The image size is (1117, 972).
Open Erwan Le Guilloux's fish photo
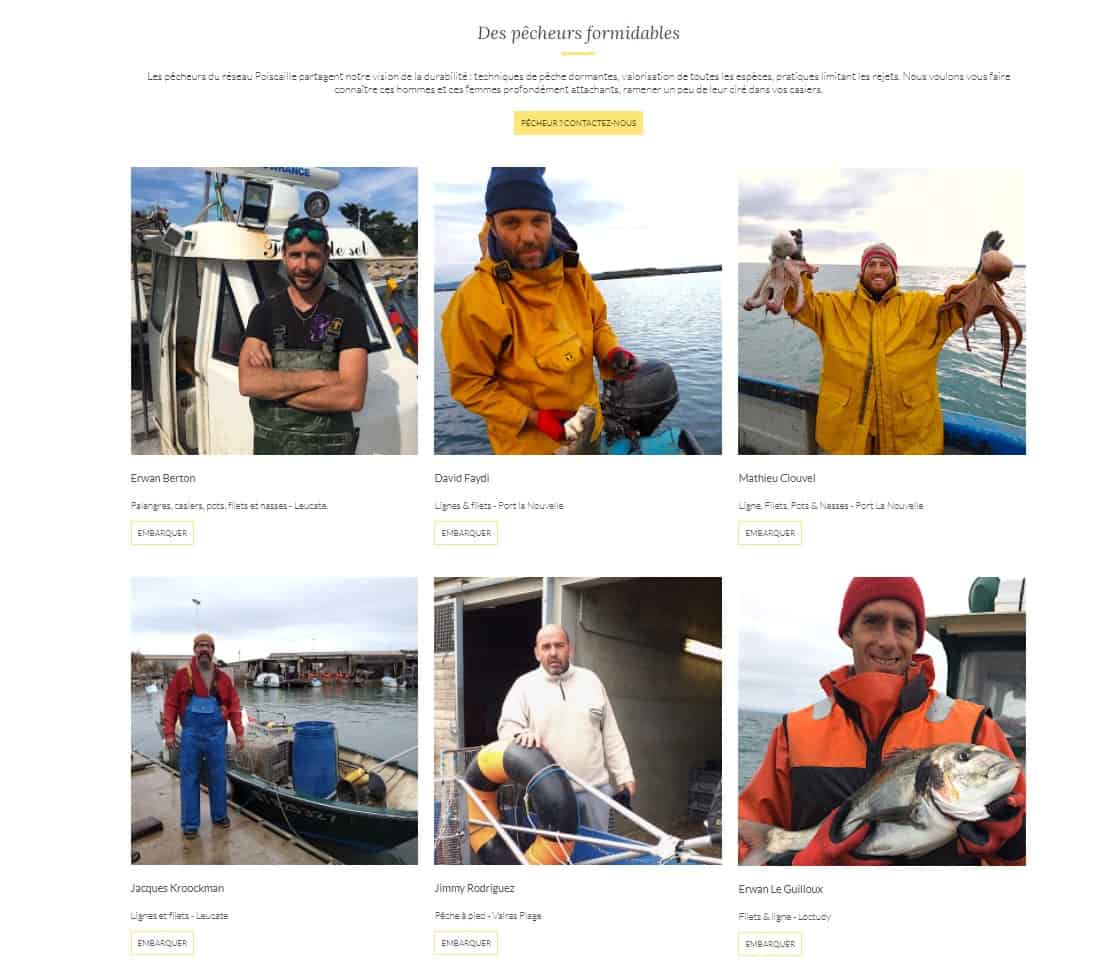pyautogui.click(x=882, y=721)
